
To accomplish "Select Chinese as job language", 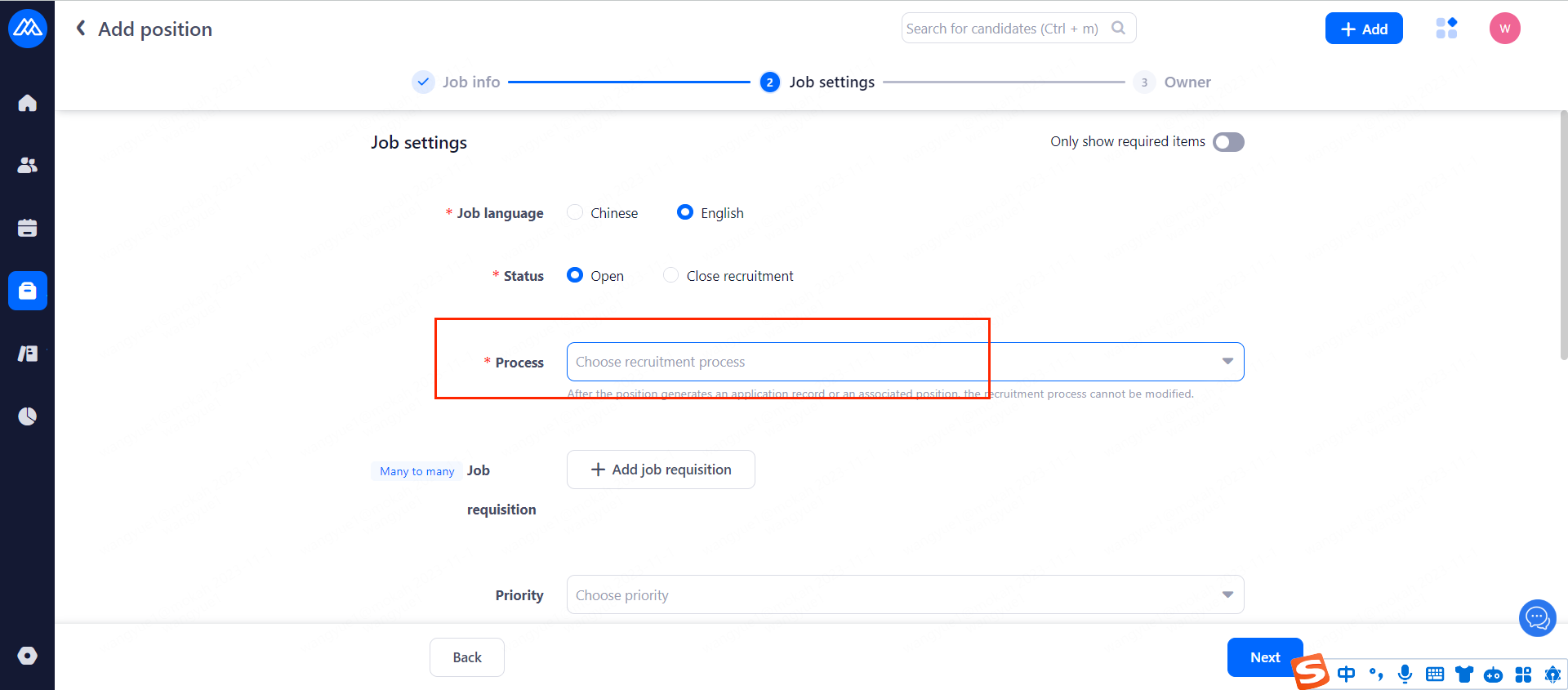I will [x=576, y=213].
